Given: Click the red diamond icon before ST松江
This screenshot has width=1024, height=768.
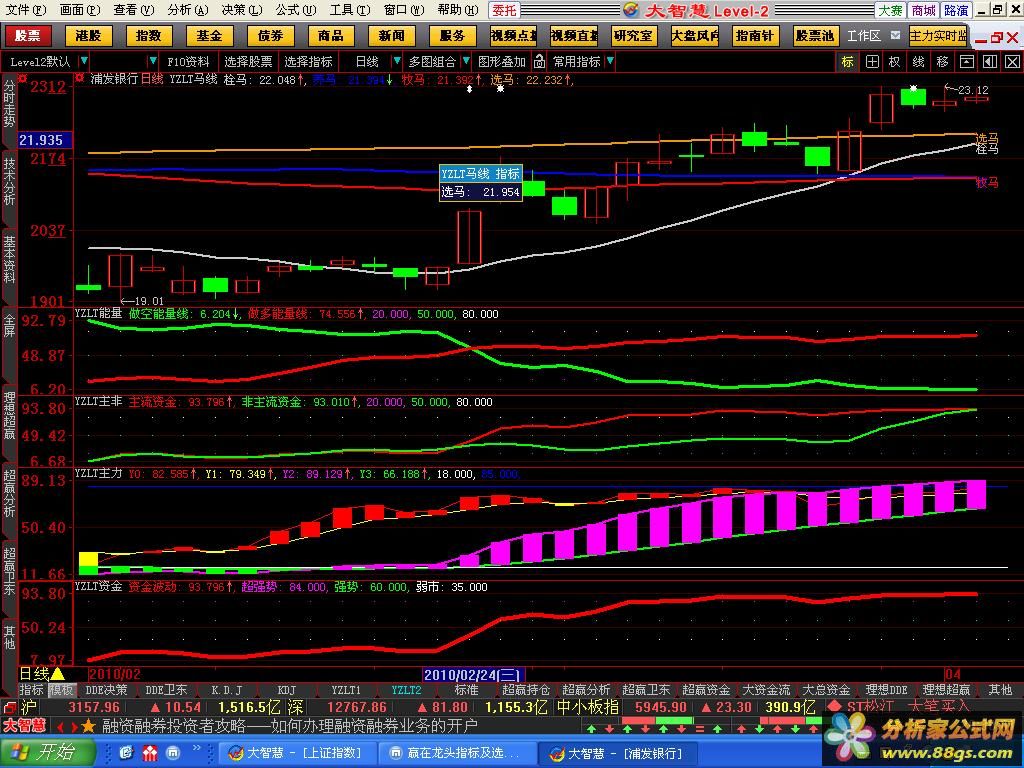Looking at the screenshot, I should 834,707.
